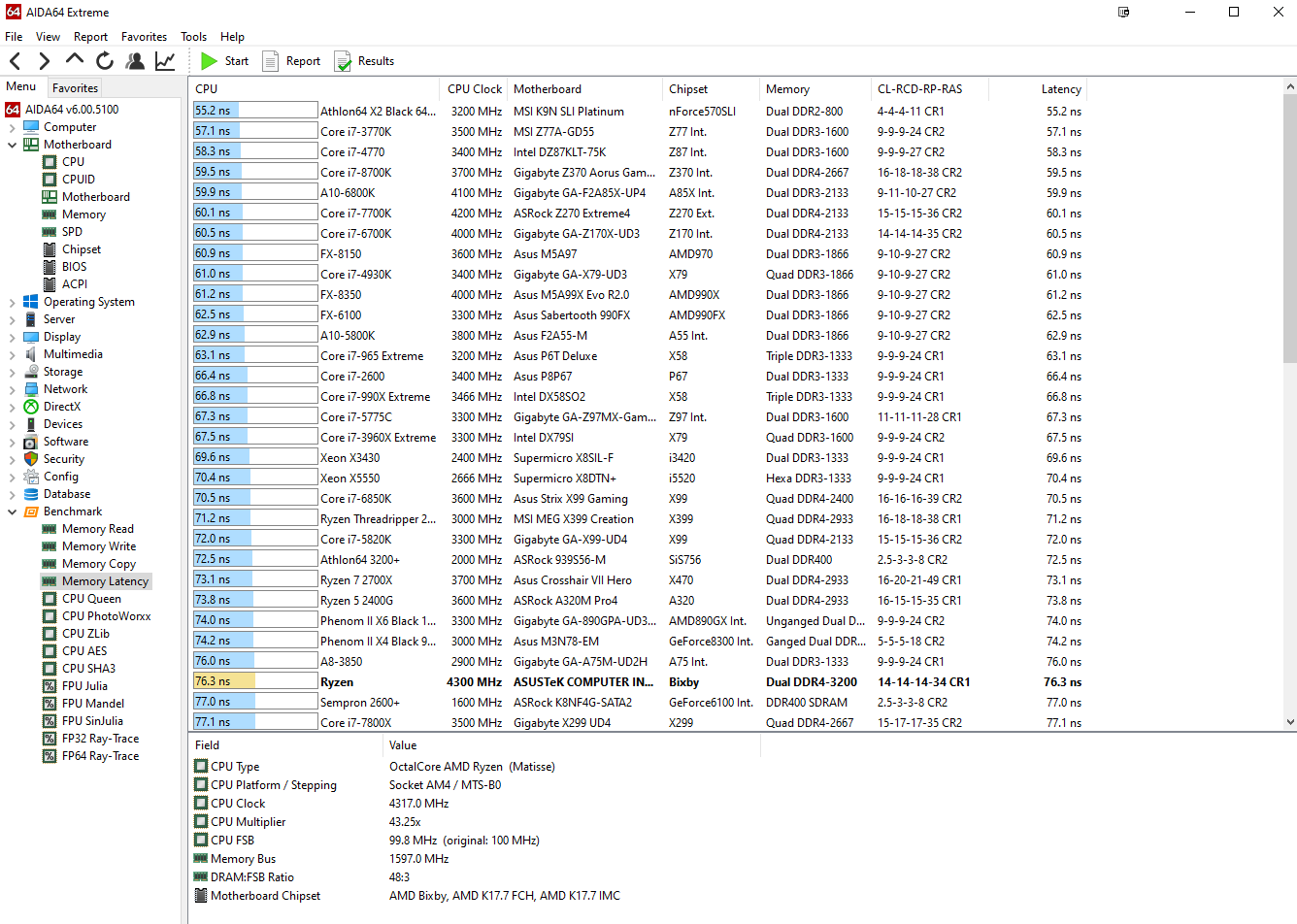
Task: Open the Tools menu
Action: pyautogui.click(x=193, y=37)
